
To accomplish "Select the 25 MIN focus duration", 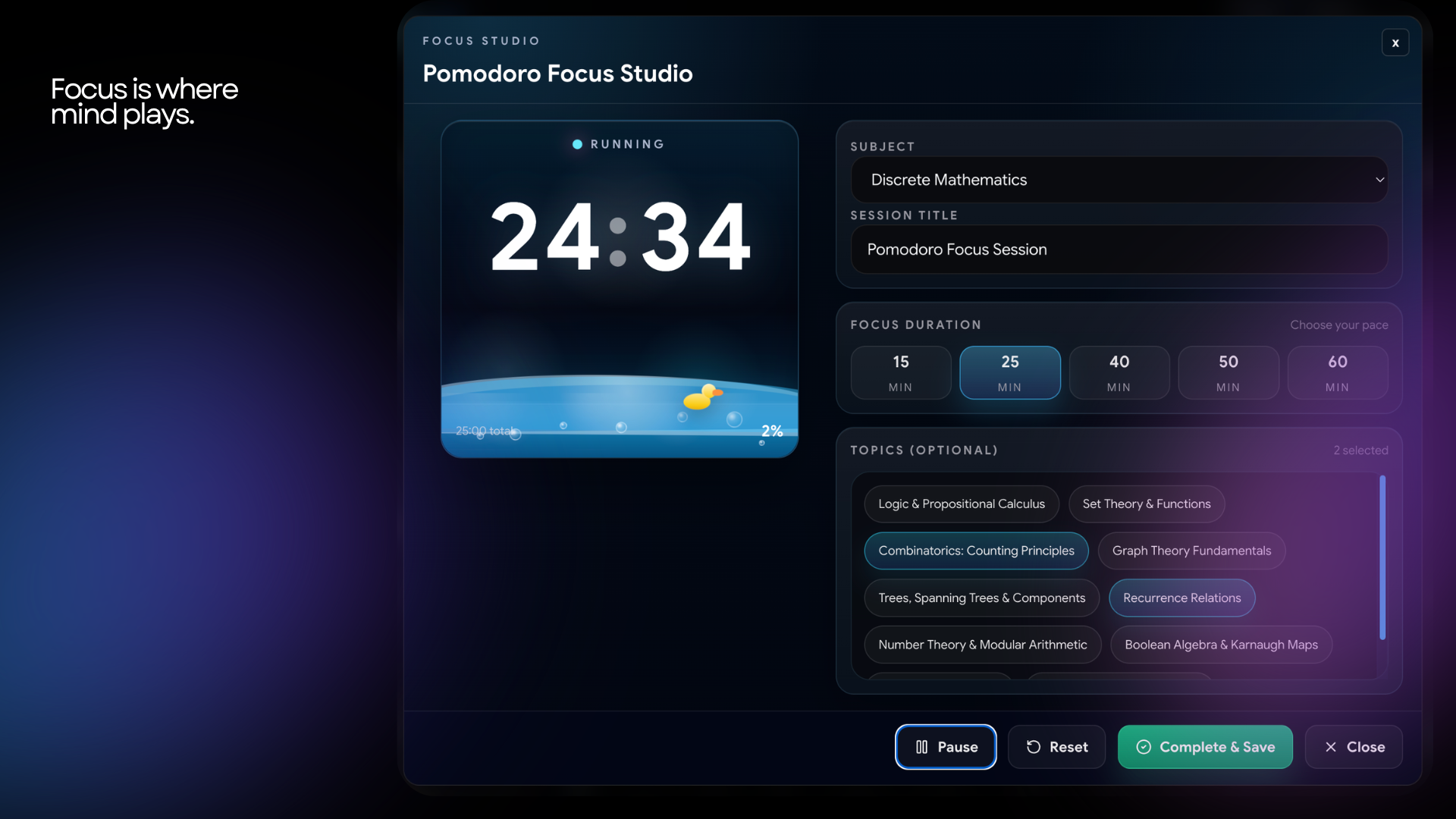I will 1009,372.
